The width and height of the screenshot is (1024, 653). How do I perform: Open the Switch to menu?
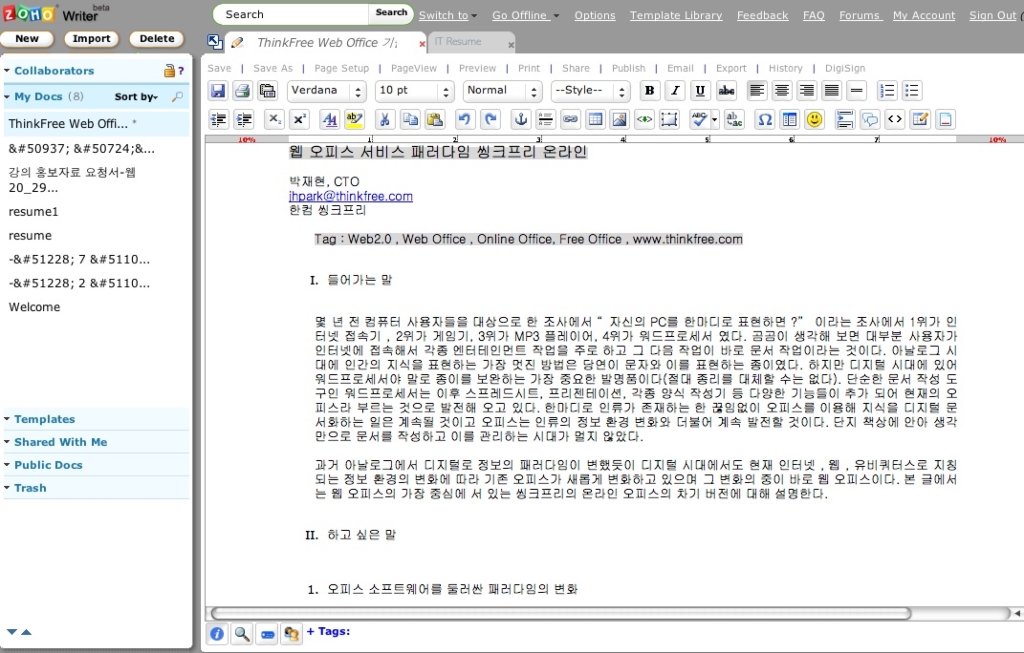448,15
